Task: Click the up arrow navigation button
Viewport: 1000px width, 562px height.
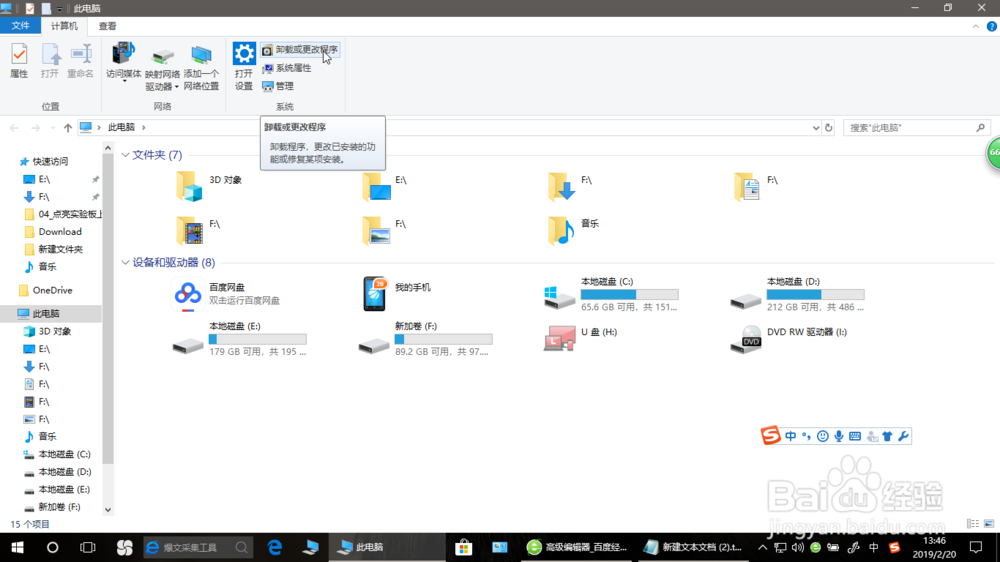Action: [68, 128]
